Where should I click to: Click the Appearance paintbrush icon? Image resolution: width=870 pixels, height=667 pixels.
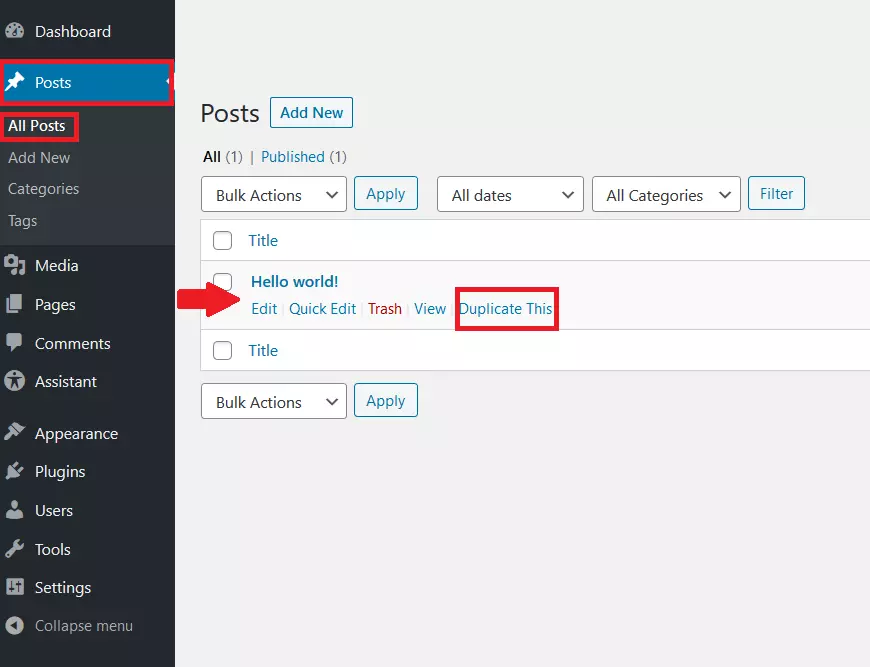pyautogui.click(x=14, y=432)
